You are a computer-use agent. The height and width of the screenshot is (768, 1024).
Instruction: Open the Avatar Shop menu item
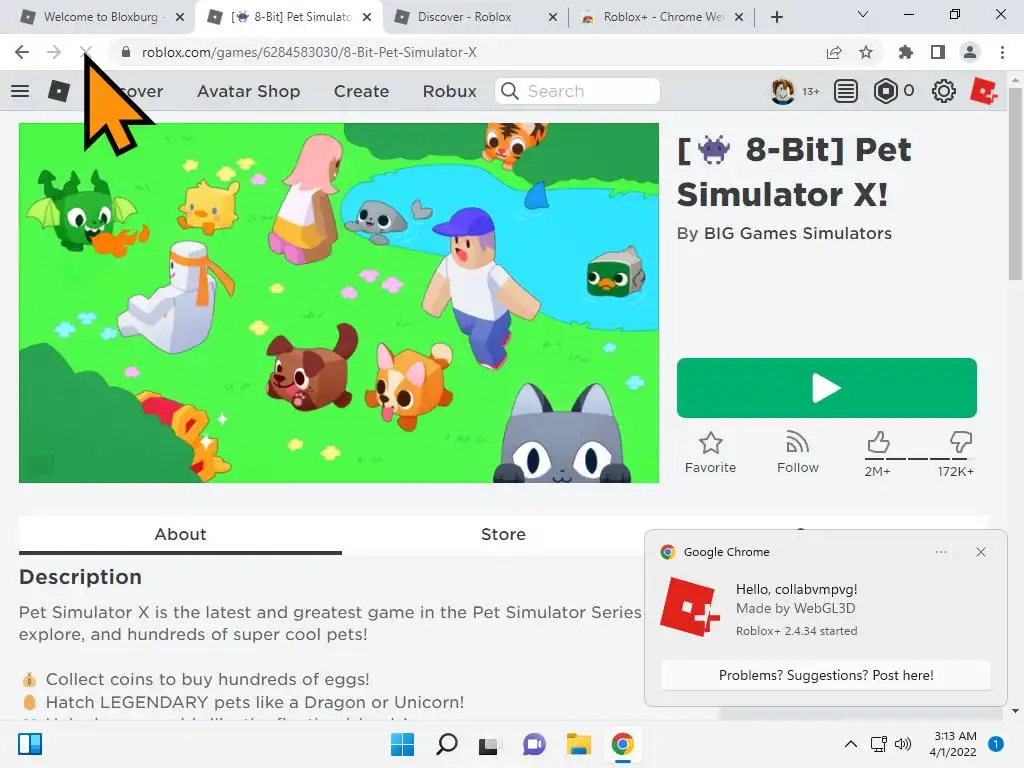(x=249, y=91)
